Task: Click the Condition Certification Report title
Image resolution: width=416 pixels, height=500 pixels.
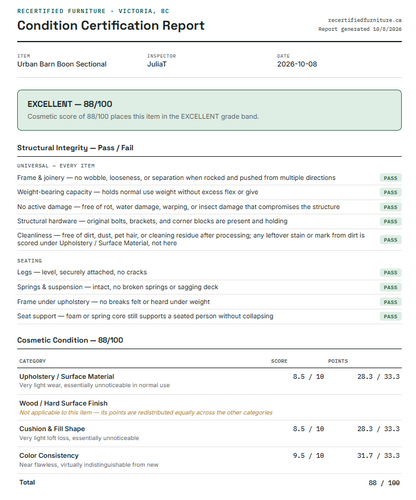Action: pos(111,26)
